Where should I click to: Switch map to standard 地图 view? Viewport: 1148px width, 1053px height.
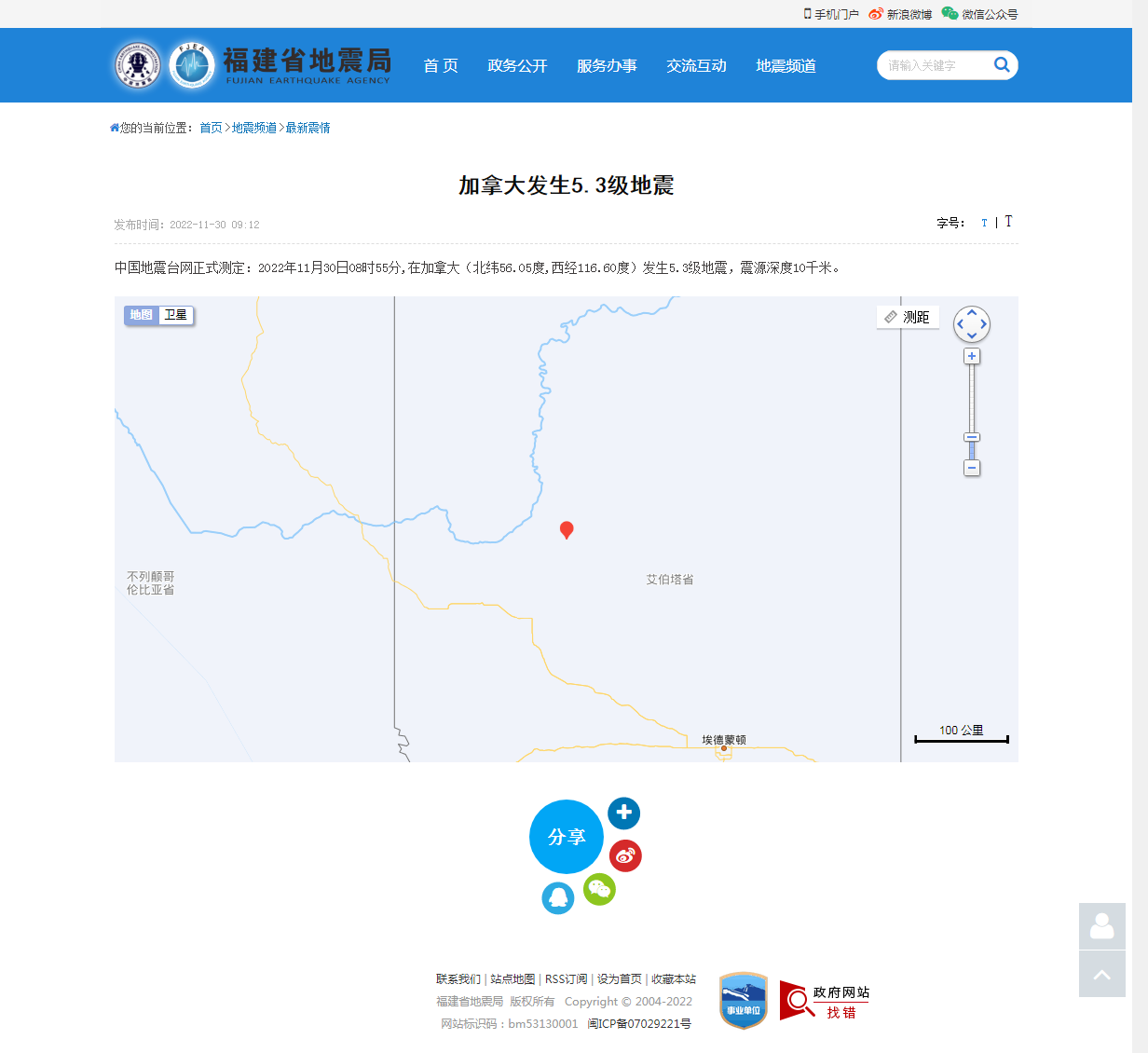pyautogui.click(x=142, y=315)
